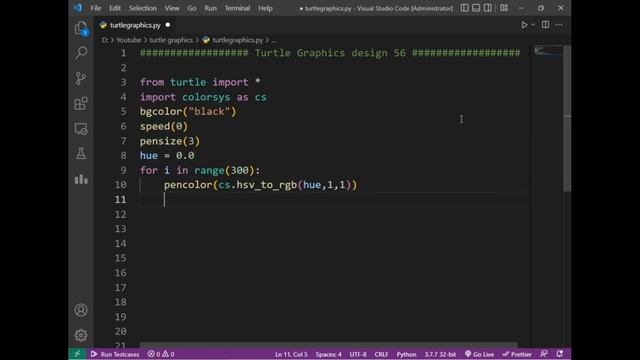Open the Explorer view in activity bar
This screenshot has height=360, width=640.
[x=81, y=29]
